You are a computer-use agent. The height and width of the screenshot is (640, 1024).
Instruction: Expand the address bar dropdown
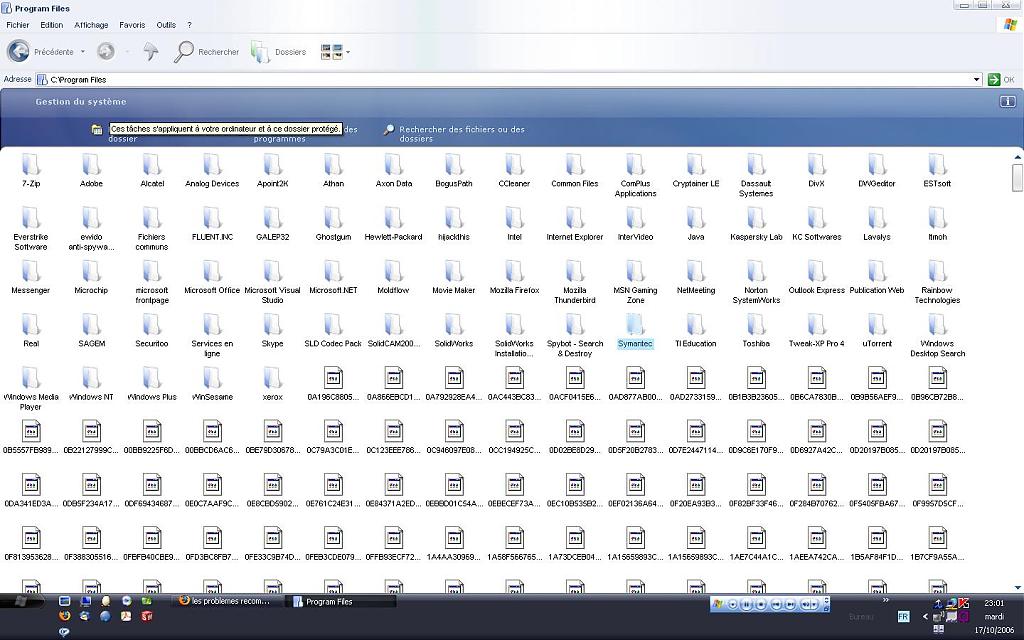[x=977, y=80]
